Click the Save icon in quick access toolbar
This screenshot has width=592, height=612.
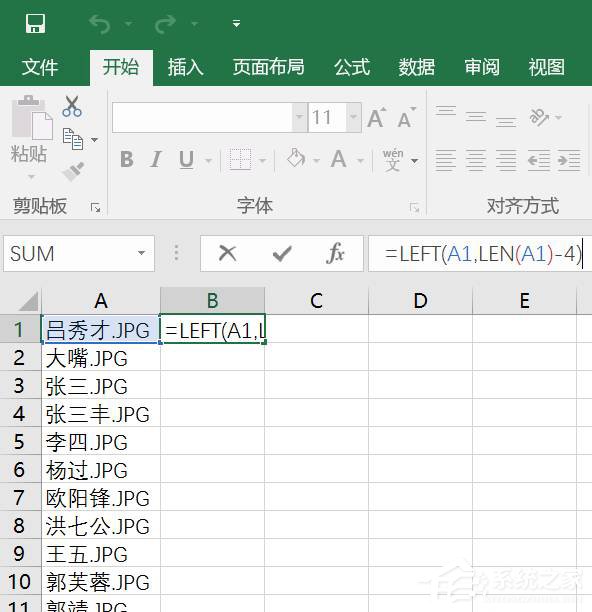tap(36, 23)
